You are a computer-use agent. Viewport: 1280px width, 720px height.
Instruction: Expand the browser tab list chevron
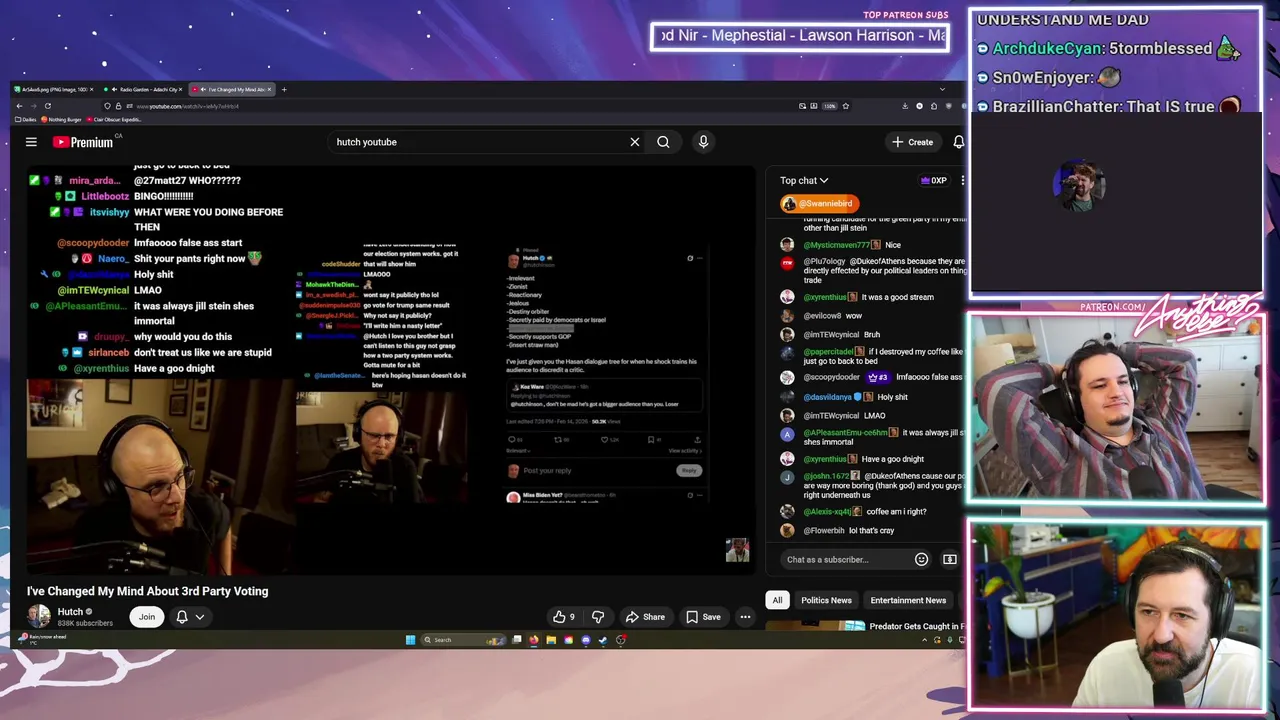point(941,89)
